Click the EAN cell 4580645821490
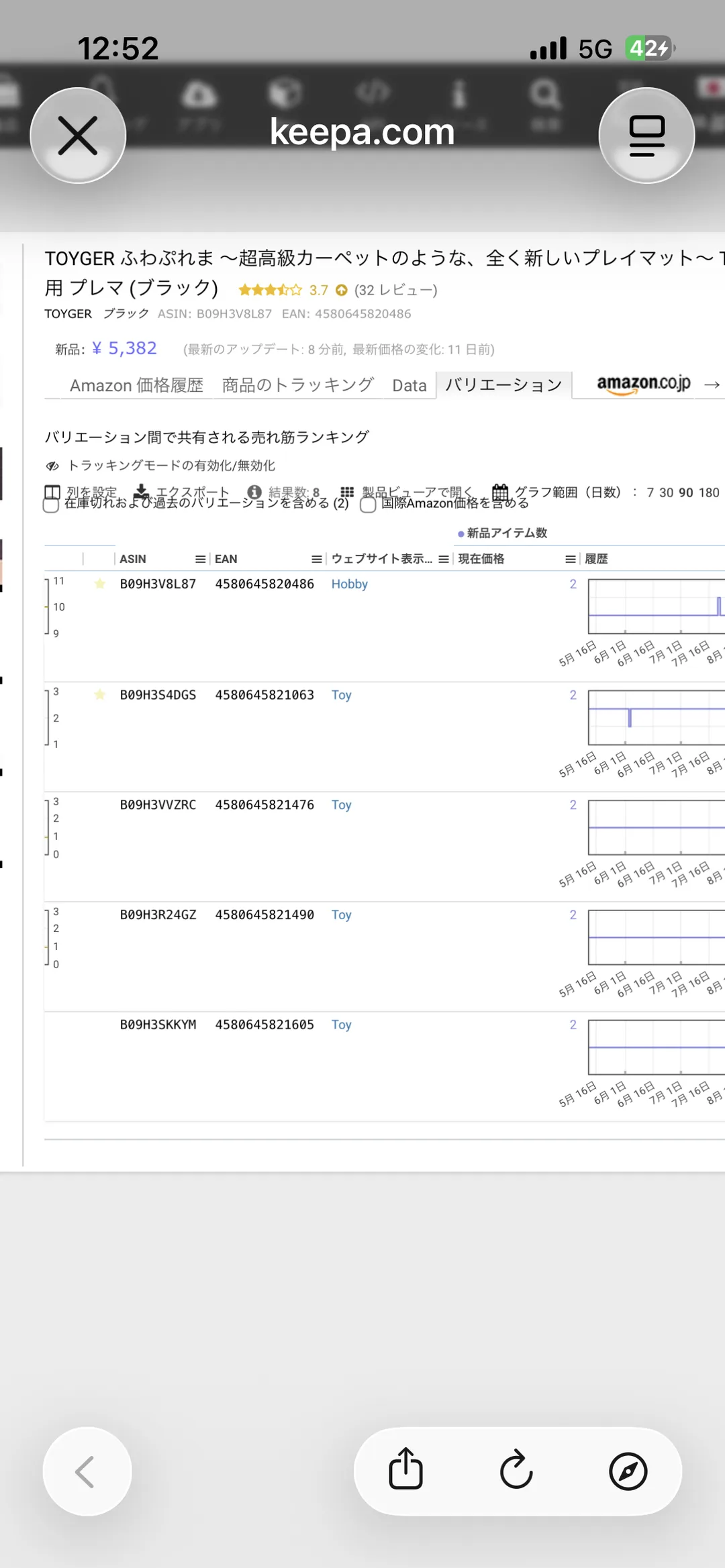Image resolution: width=725 pixels, height=1568 pixels. pos(264,915)
